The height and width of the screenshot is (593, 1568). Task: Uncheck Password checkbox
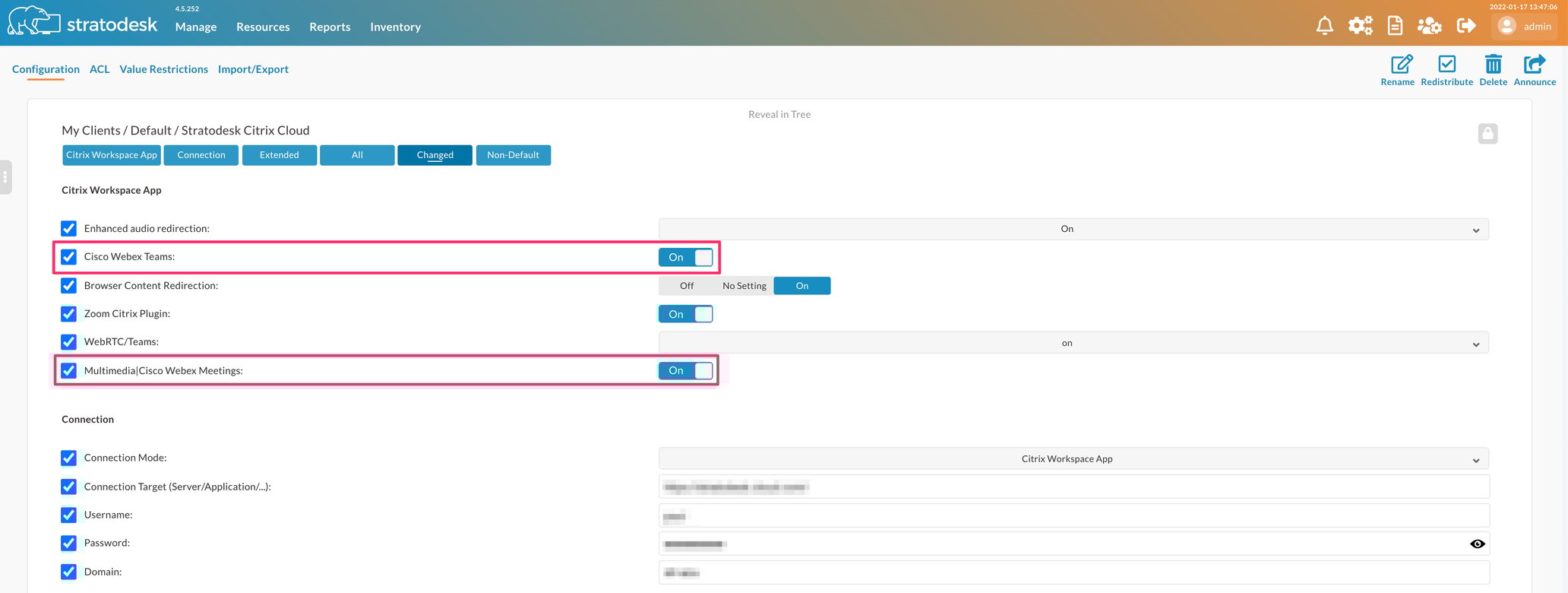point(68,543)
